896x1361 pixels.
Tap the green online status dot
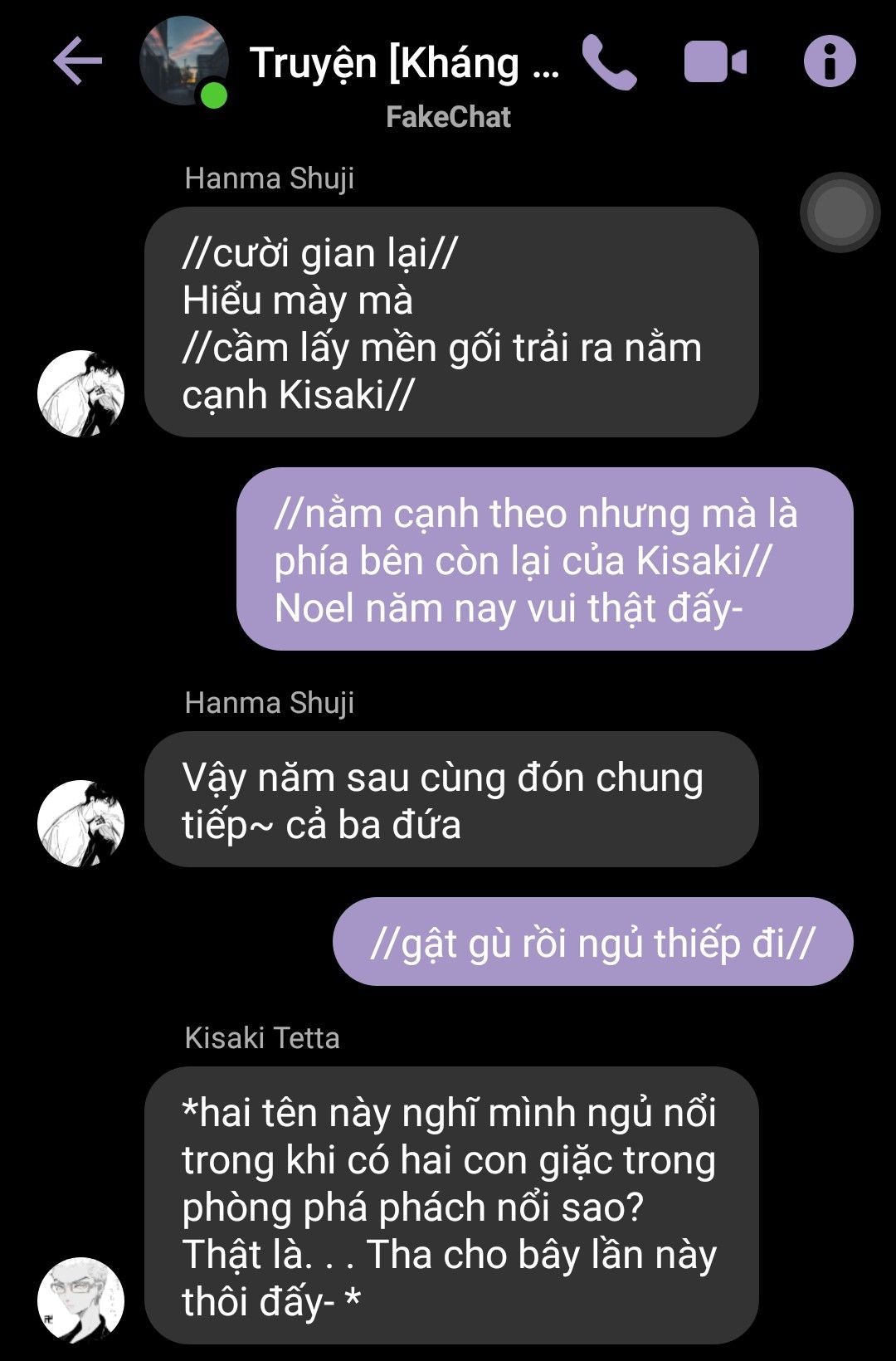pos(214,95)
